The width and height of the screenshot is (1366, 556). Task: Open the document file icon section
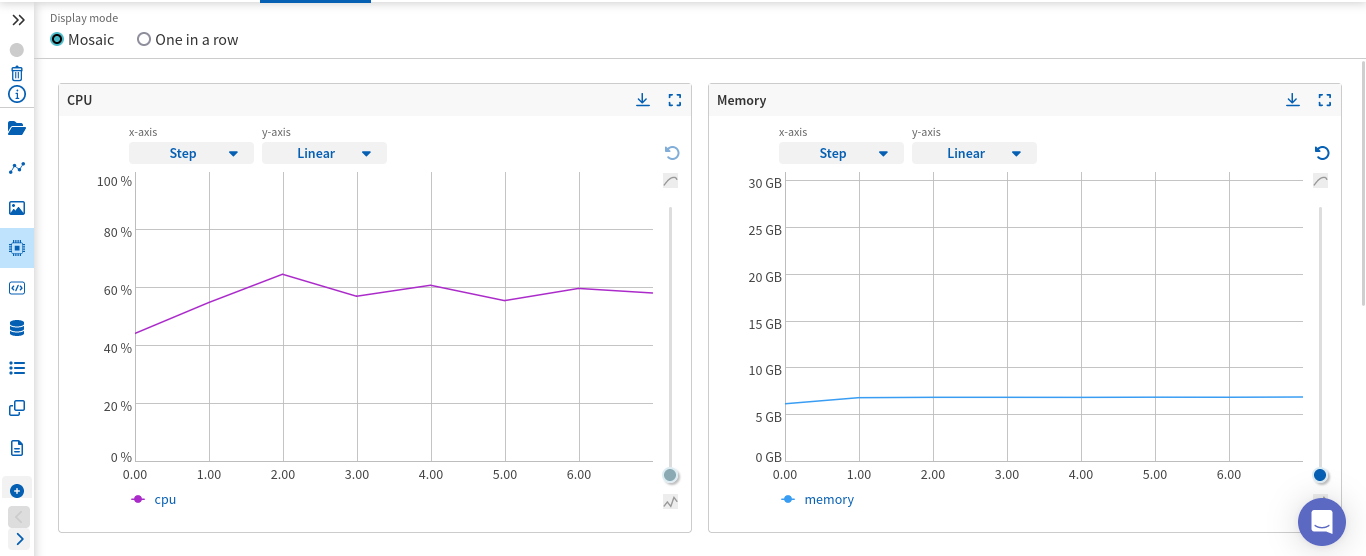[17, 448]
